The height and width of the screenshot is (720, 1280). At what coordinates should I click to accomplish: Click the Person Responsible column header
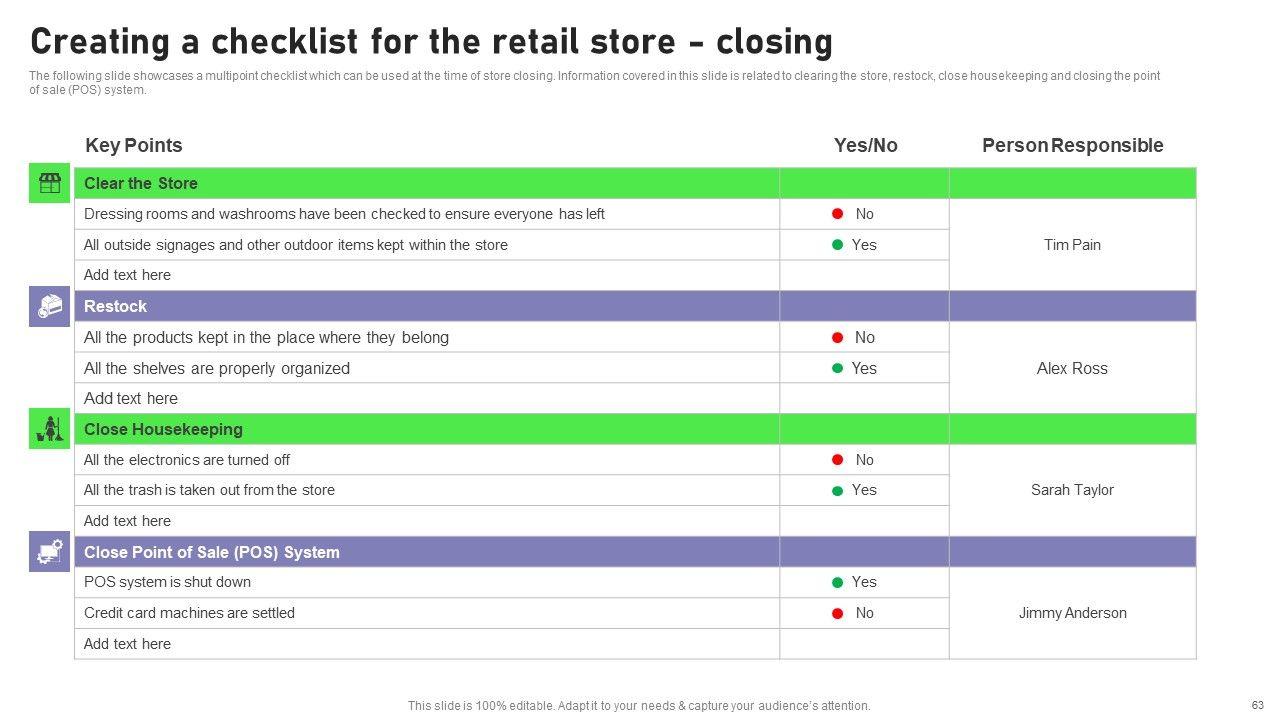(x=1072, y=145)
